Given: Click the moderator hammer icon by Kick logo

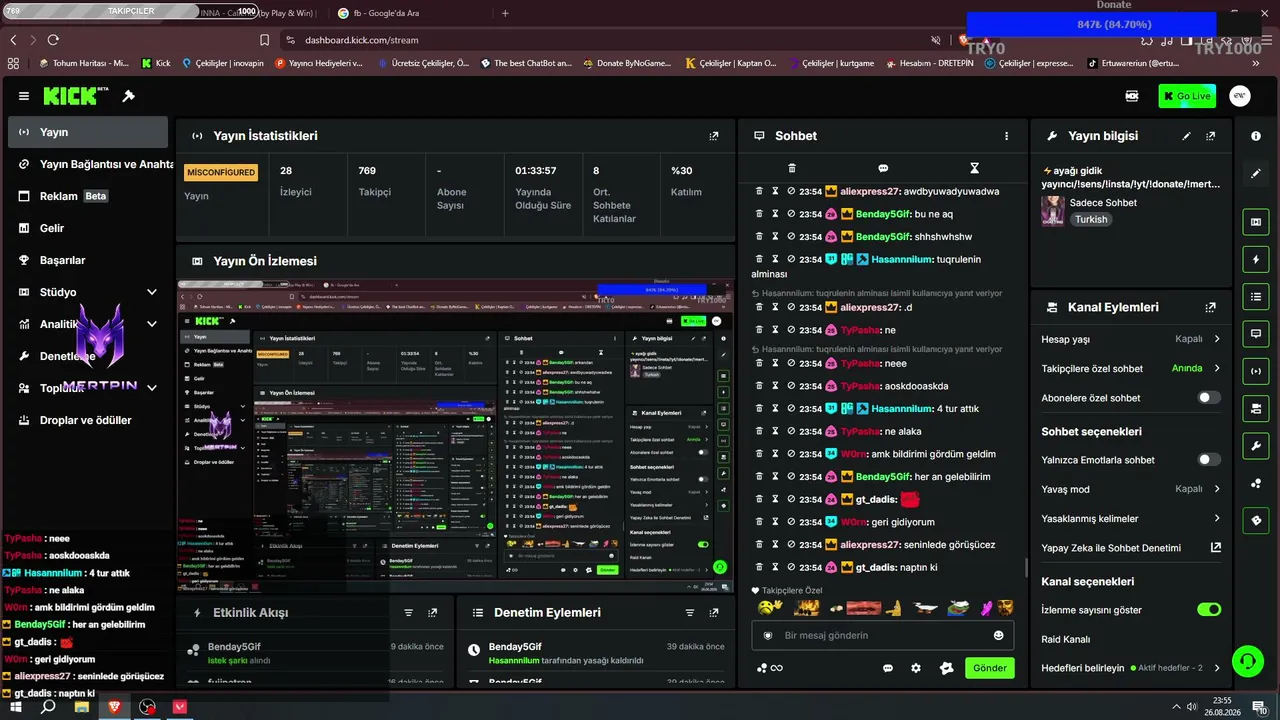Looking at the screenshot, I should (x=128, y=96).
